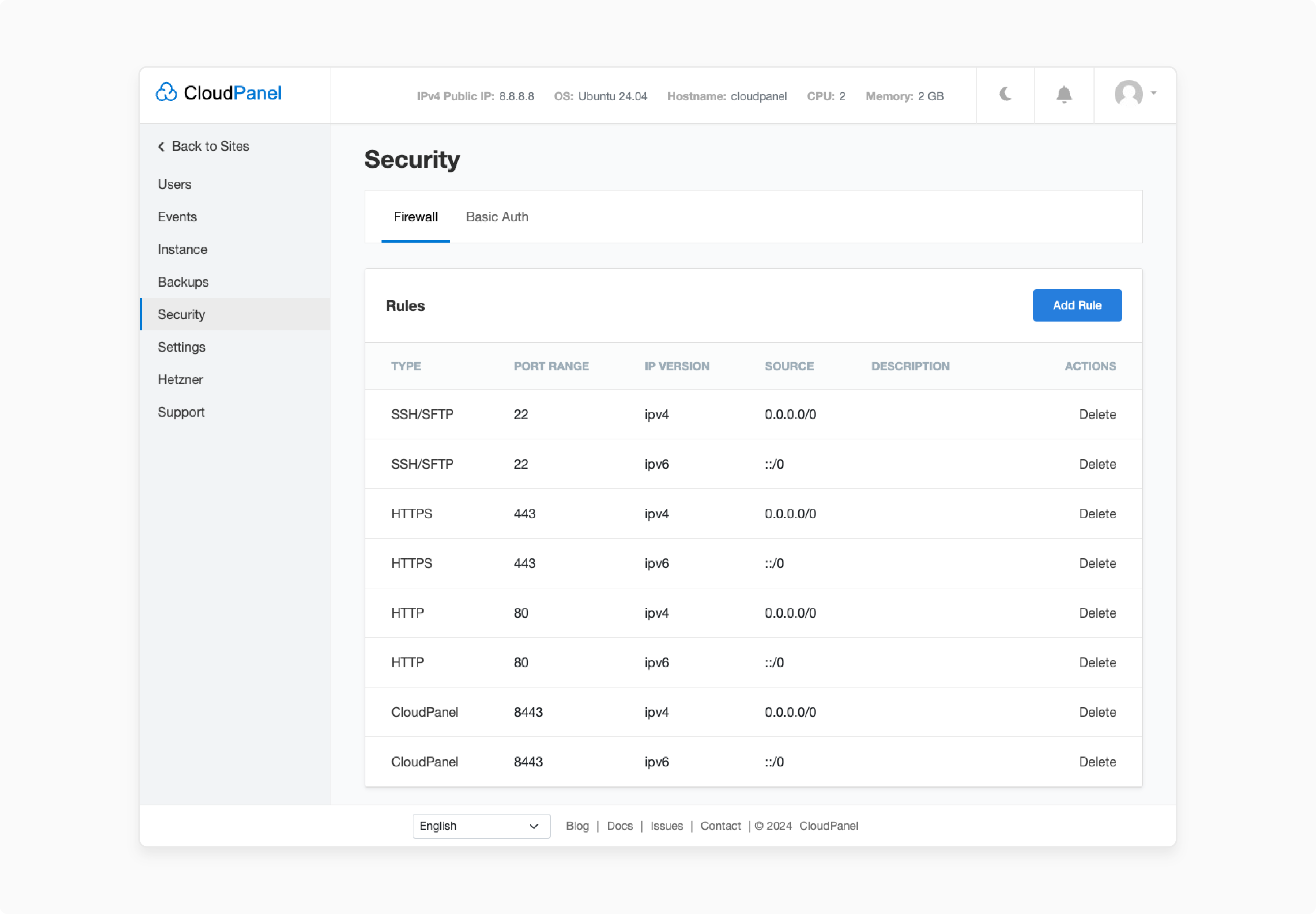The height and width of the screenshot is (914, 1316).
Task: Click the TYPE column header
Action: 406,366
